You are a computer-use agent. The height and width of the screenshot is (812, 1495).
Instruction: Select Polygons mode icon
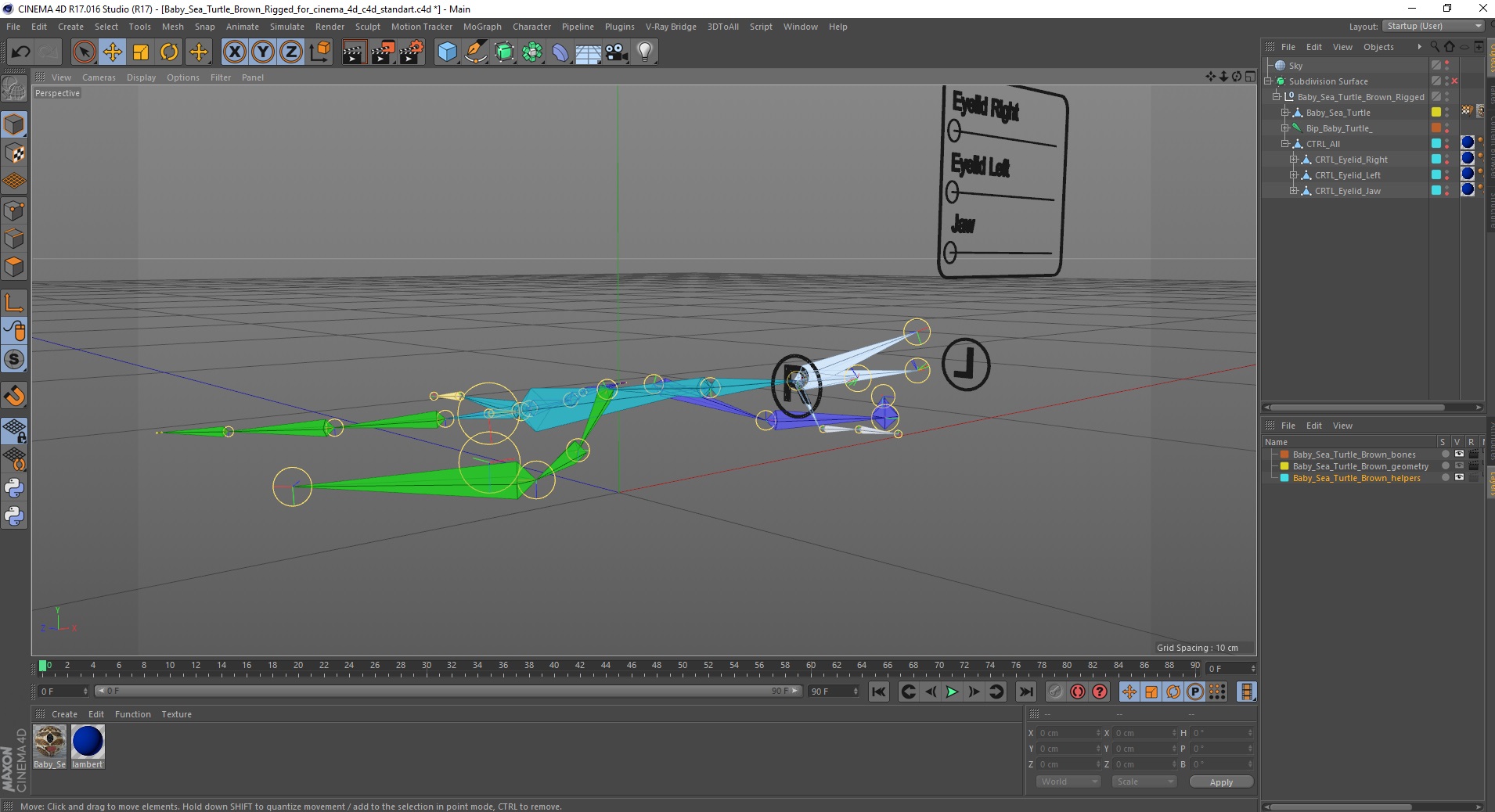tap(14, 267)
